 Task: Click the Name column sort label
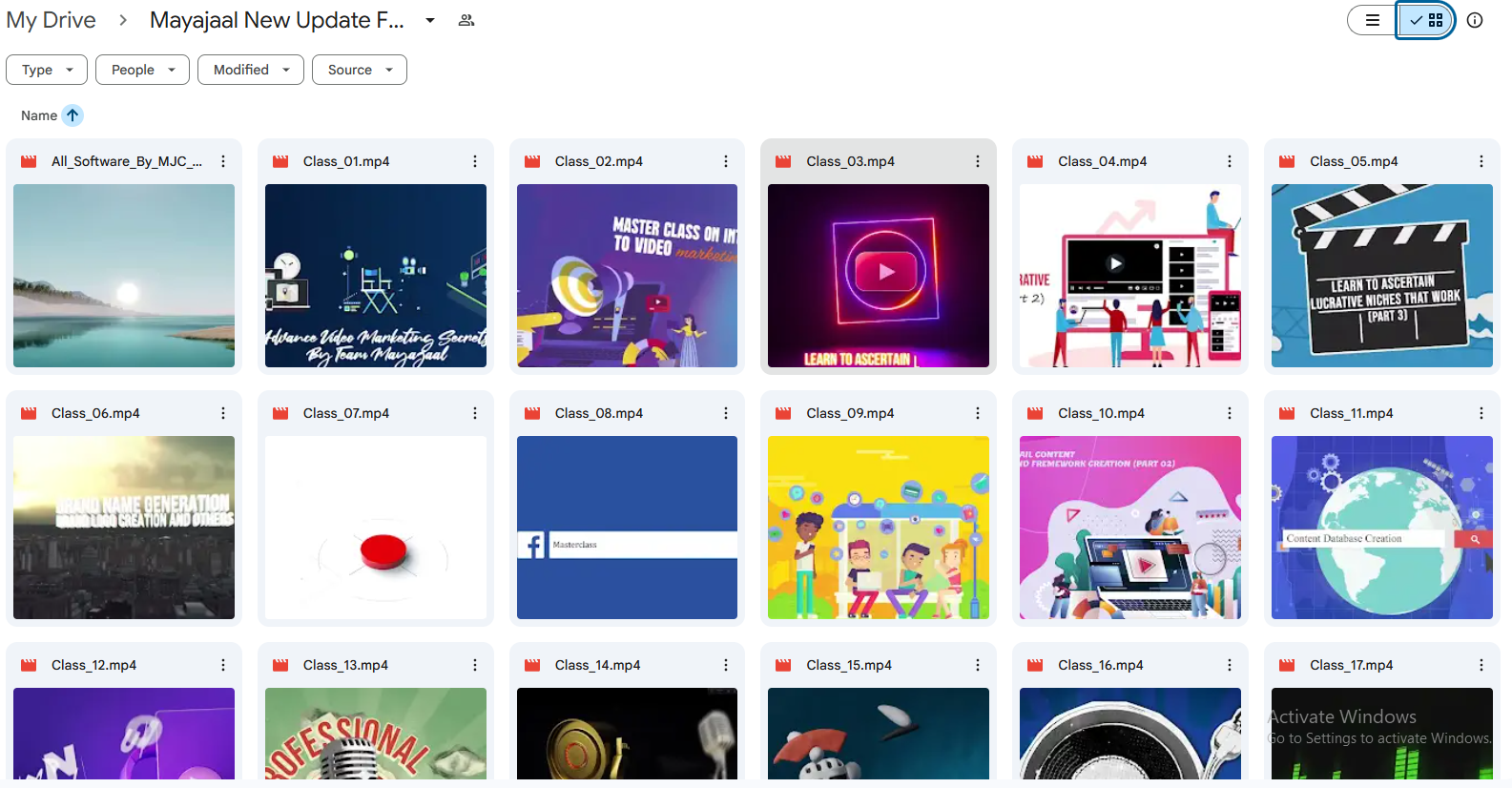tap(39, 115)
